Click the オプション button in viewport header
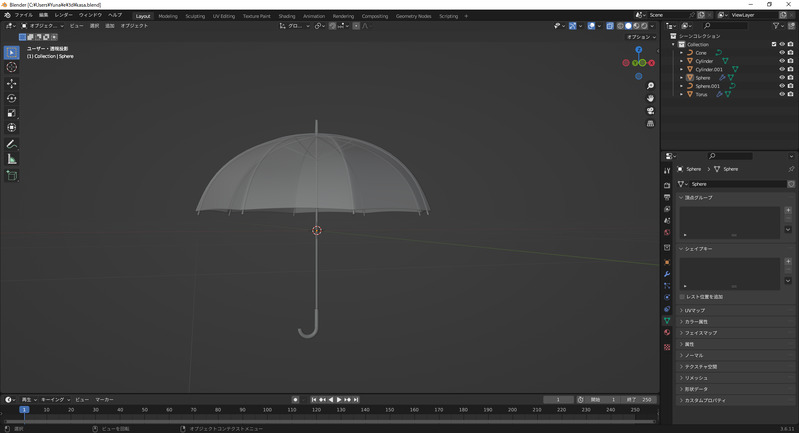 point(640,37)
